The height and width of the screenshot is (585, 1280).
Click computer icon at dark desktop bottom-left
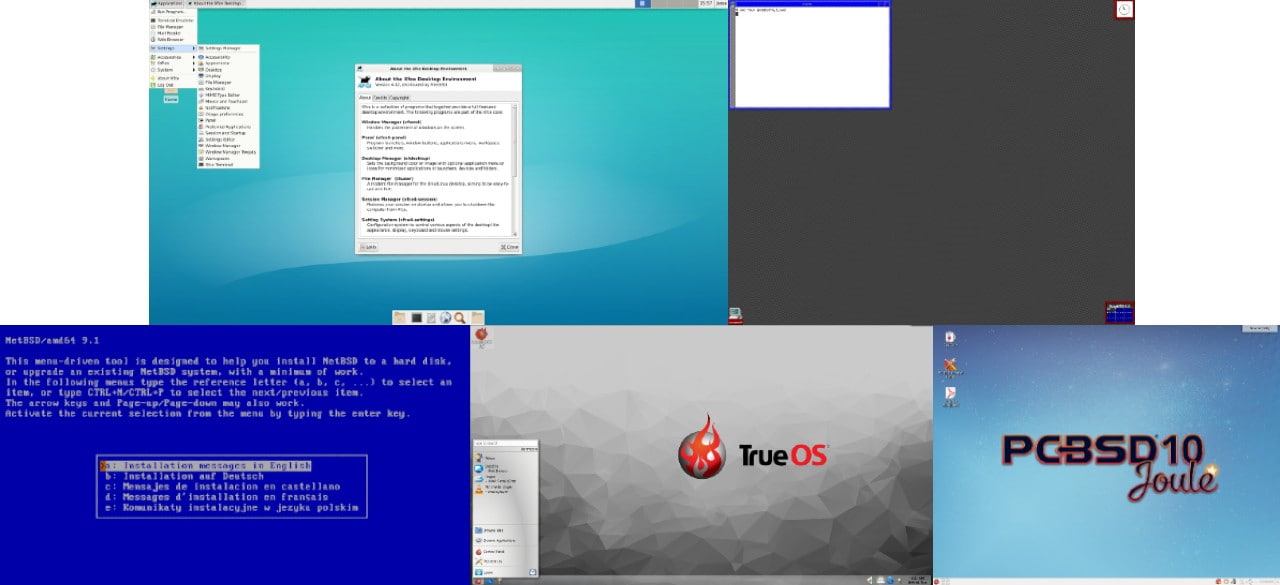(735, 315)
